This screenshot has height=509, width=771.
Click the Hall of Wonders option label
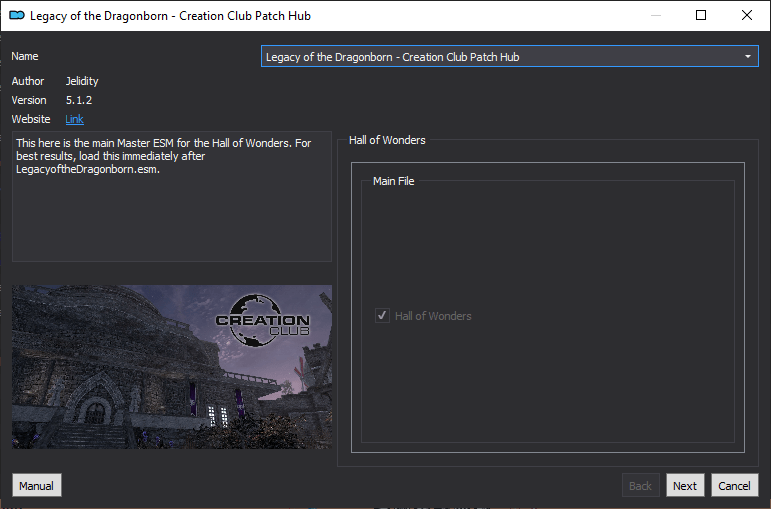coord(433,316)
